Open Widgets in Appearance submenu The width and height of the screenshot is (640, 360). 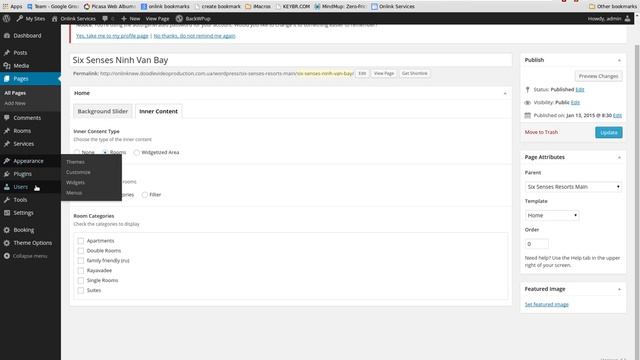pyautogui.click(x=76, y=182)
